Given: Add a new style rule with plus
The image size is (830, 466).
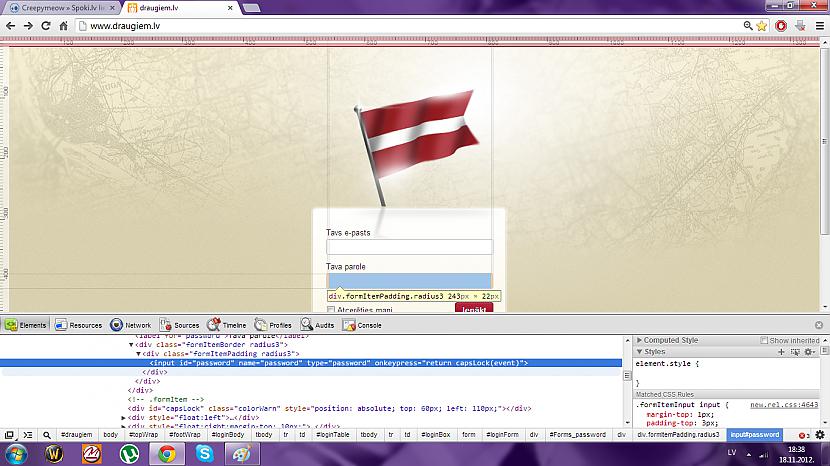Looking at the screenshot, I should coord(781,352).
